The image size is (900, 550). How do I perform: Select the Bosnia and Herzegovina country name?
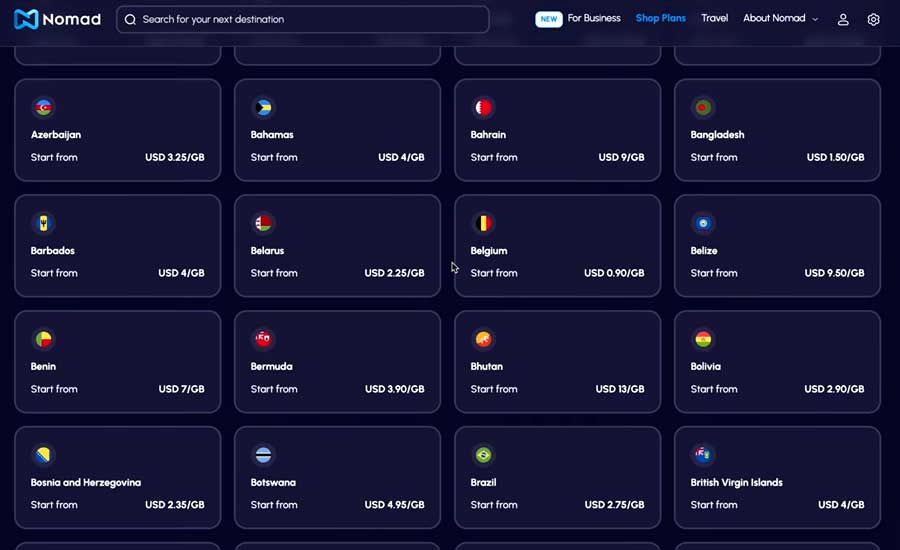[86, 483]
